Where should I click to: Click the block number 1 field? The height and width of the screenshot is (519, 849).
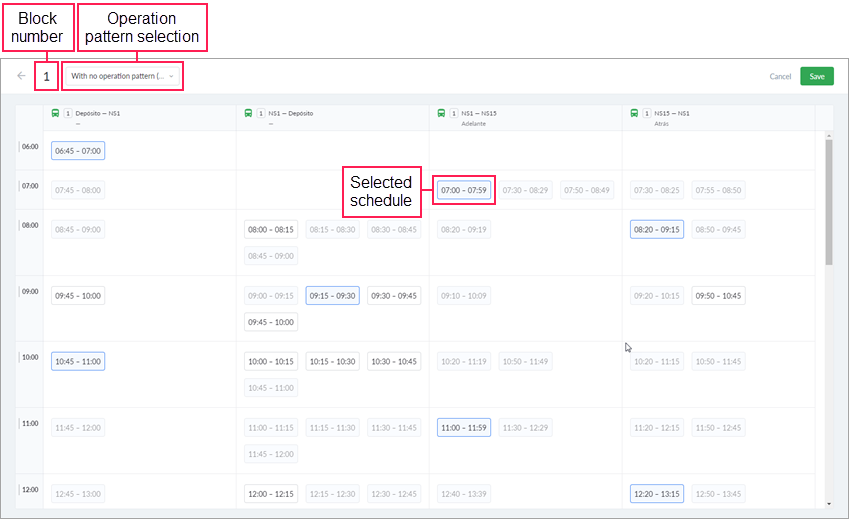(x=46, y=76)
